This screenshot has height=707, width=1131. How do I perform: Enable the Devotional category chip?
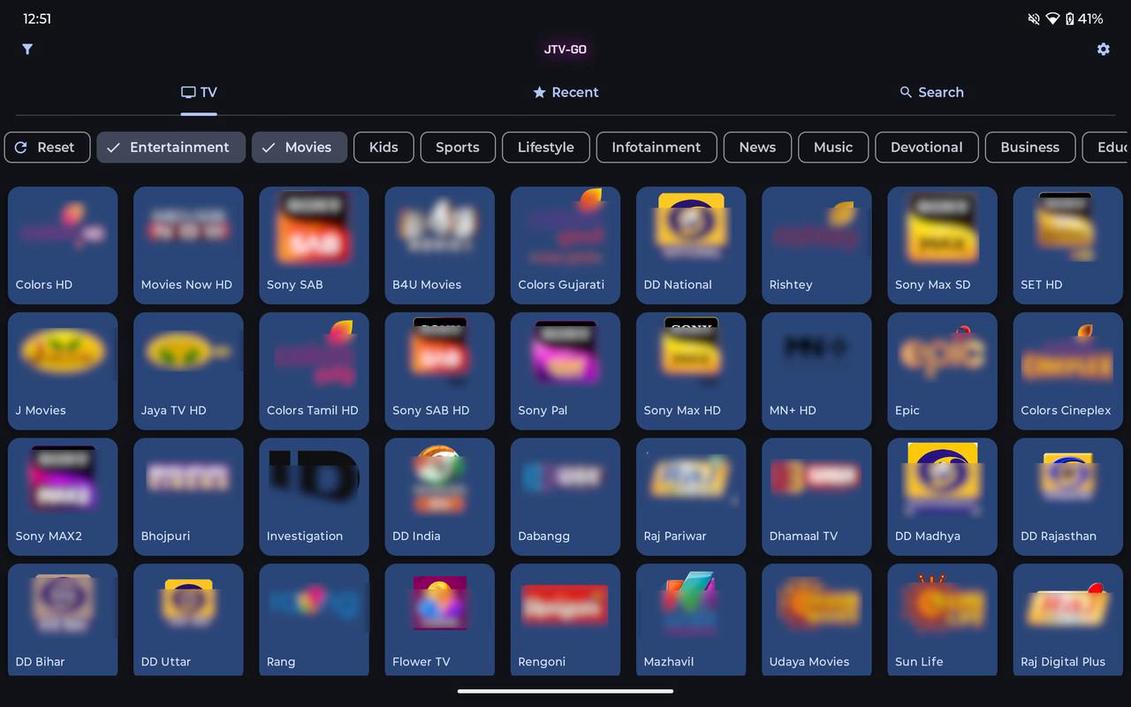[x=926, y=147]
